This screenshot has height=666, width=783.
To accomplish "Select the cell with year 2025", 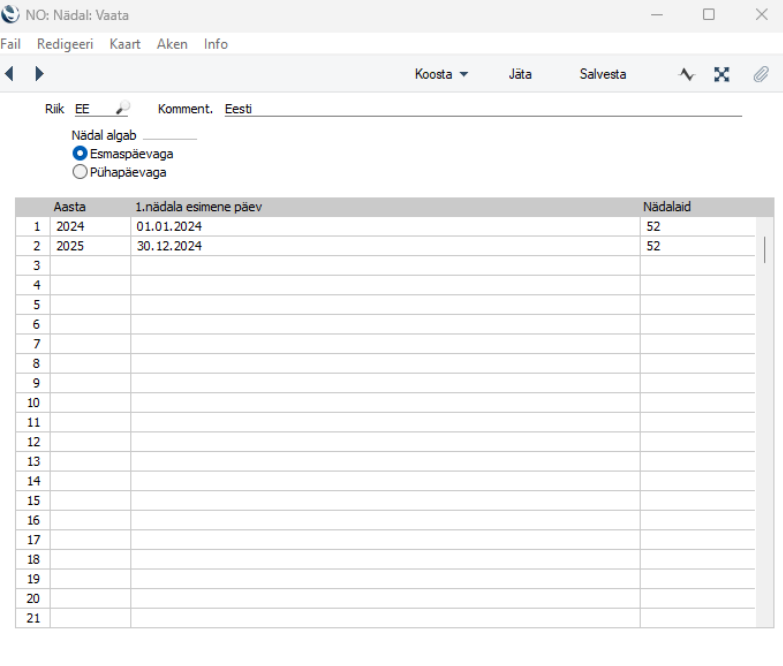I will click(x=90, y=246).
